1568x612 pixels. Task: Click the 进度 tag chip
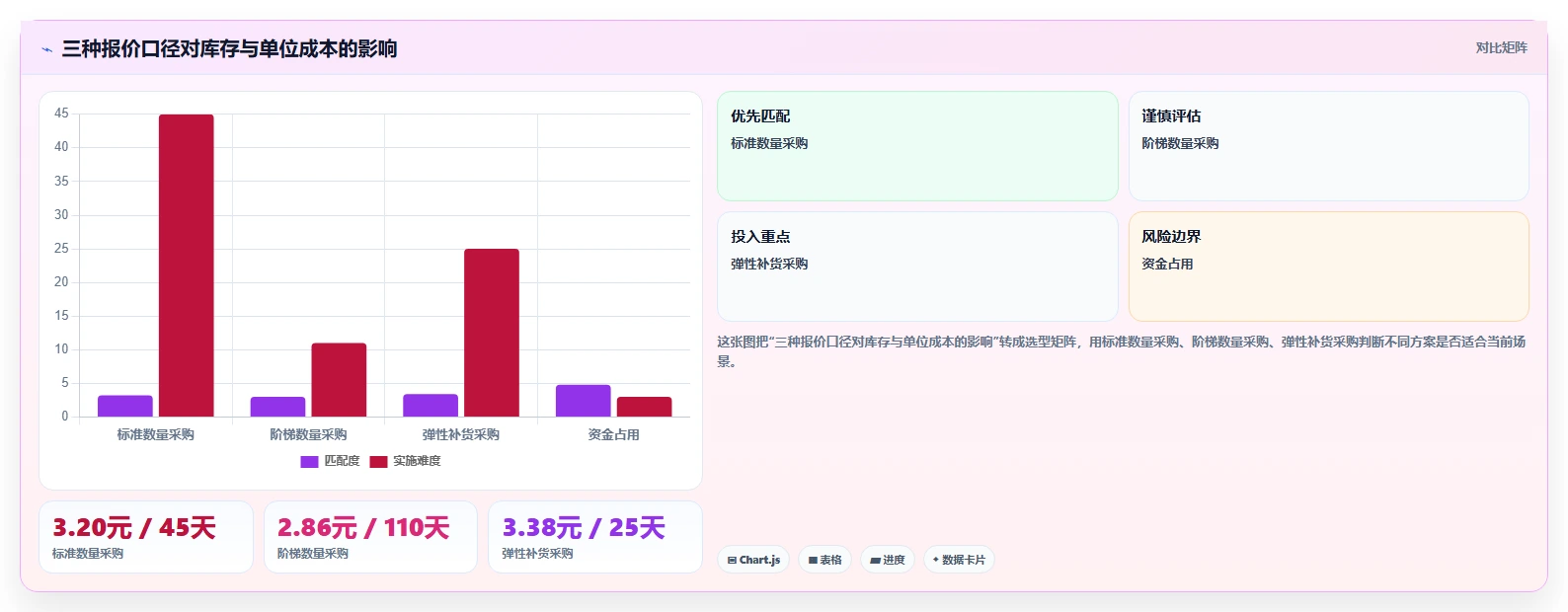click(x=888, y=560)
